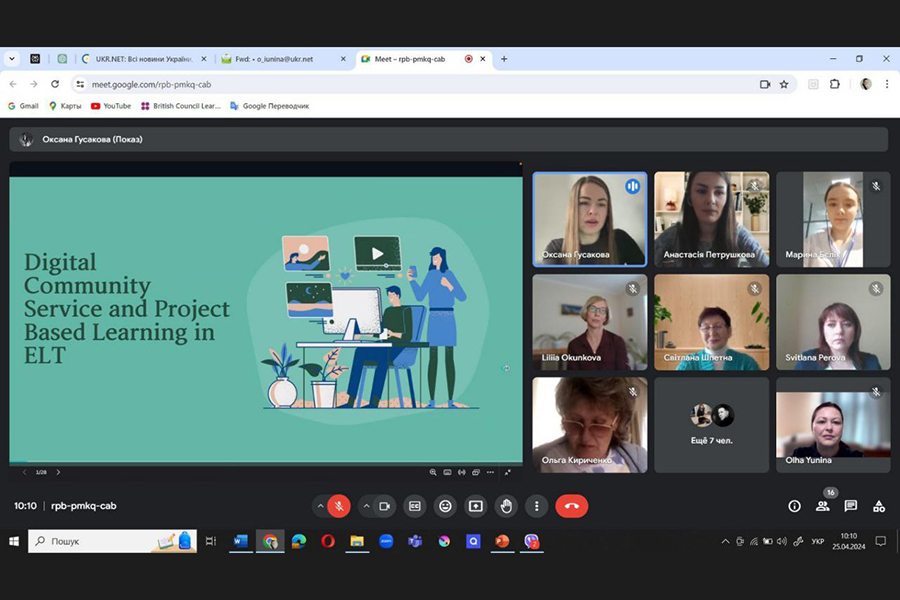This screenshot has height=600, width=900.
Task: Reload the Meet page
Action: point(55,84)
